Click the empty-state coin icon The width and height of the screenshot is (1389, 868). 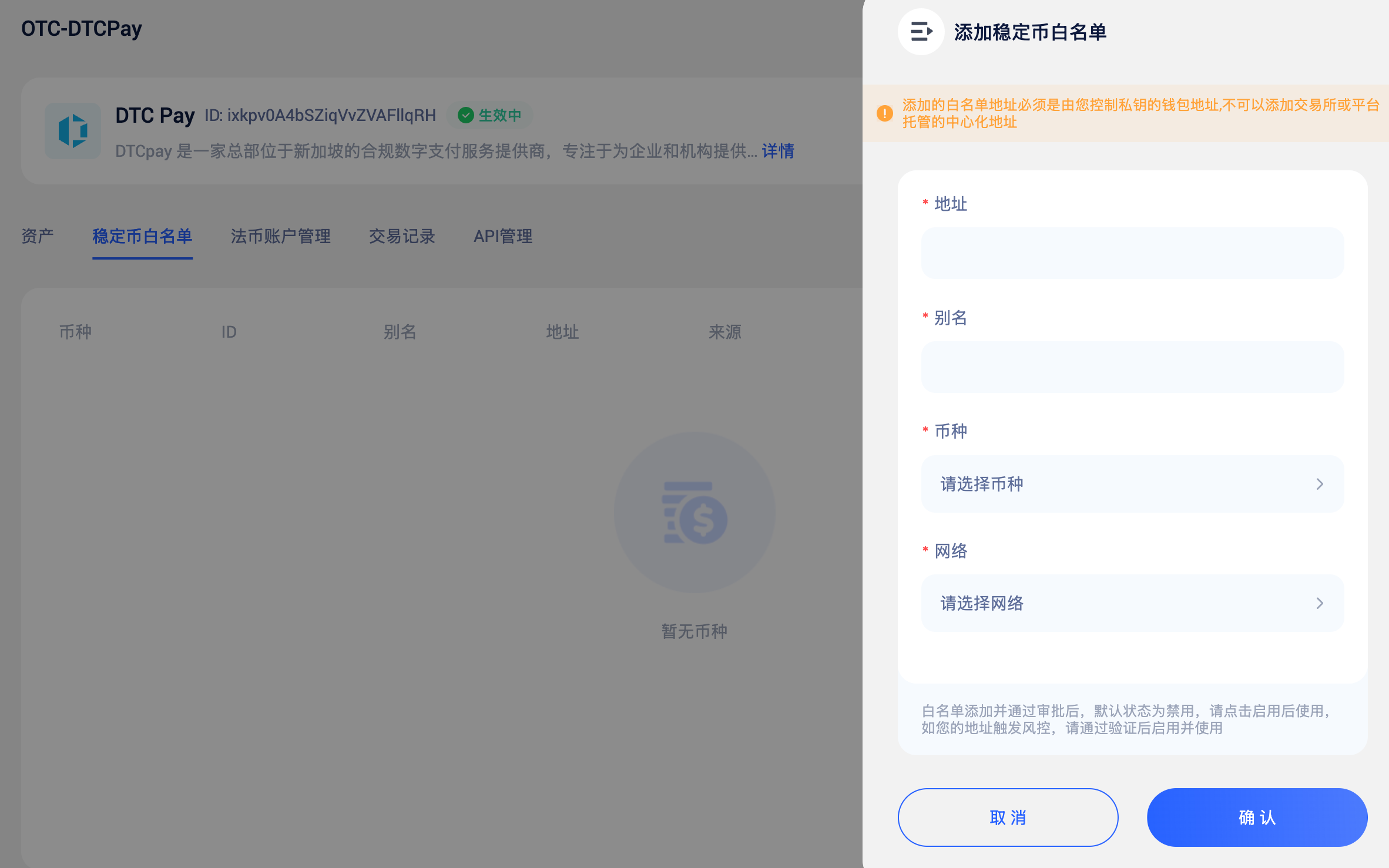694,513
